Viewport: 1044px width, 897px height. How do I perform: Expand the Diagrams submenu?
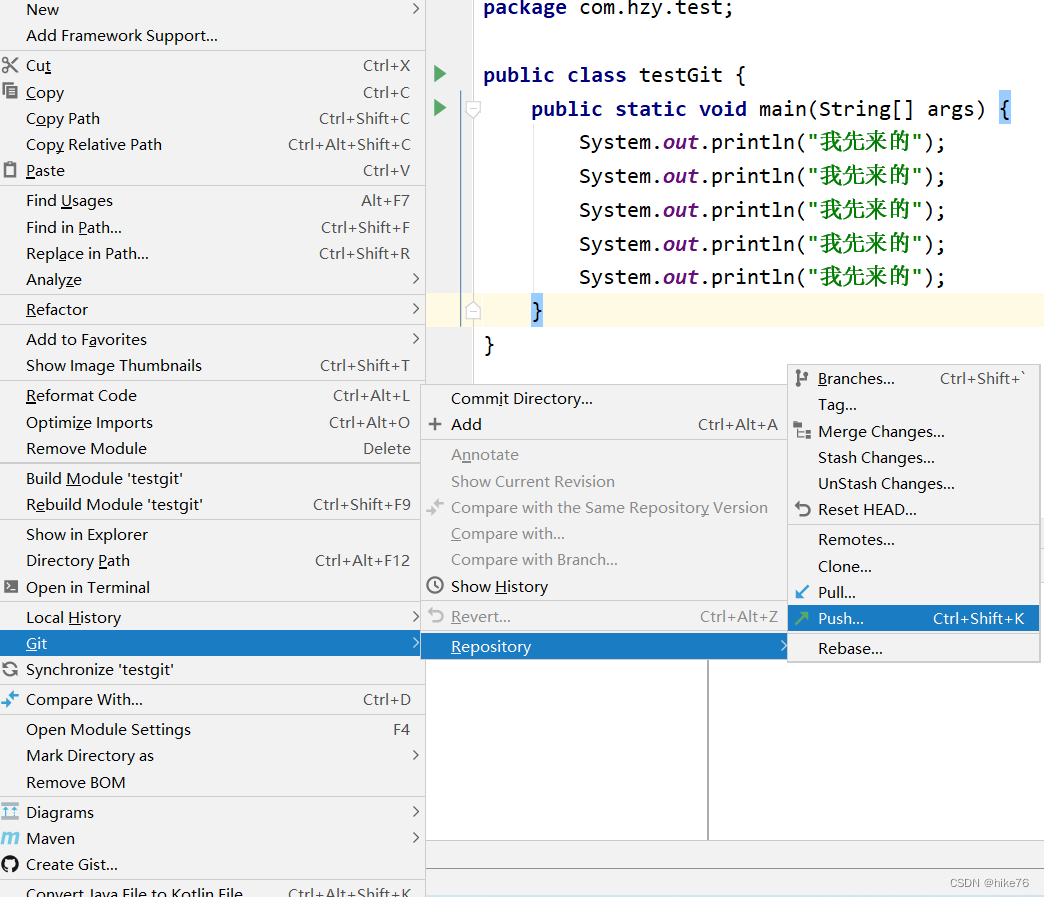(x=415, y=811)
